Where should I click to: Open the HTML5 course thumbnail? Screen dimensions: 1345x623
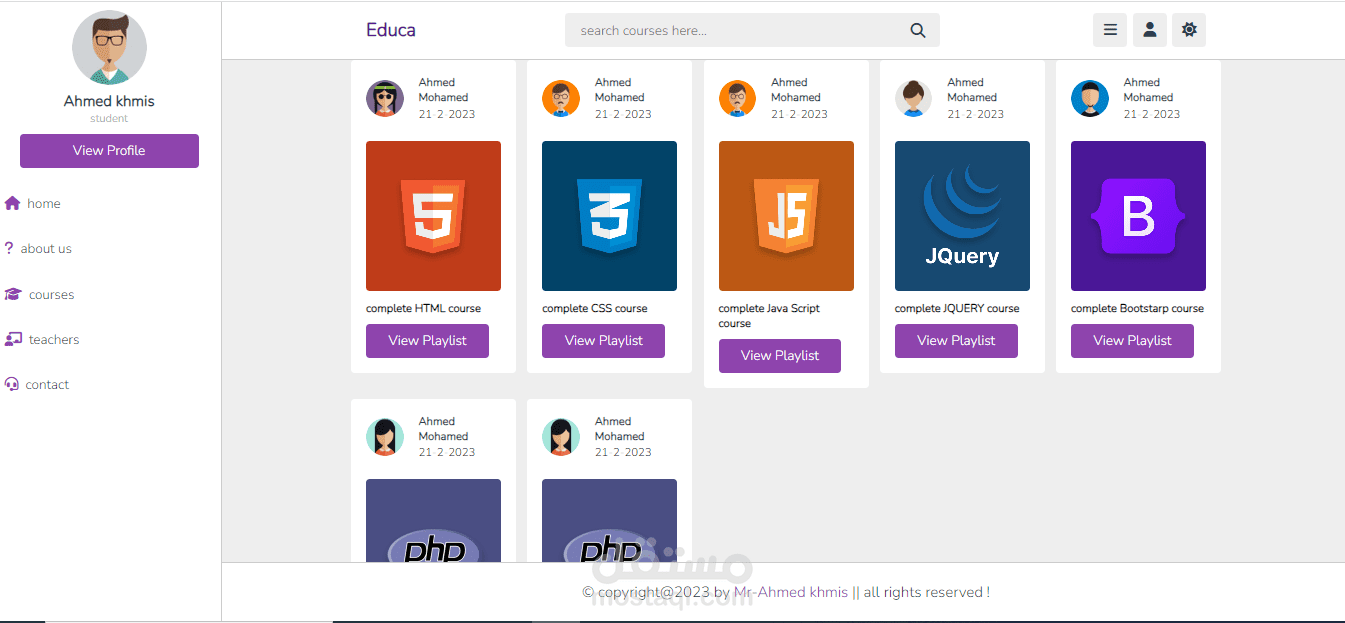click(433, 216)
